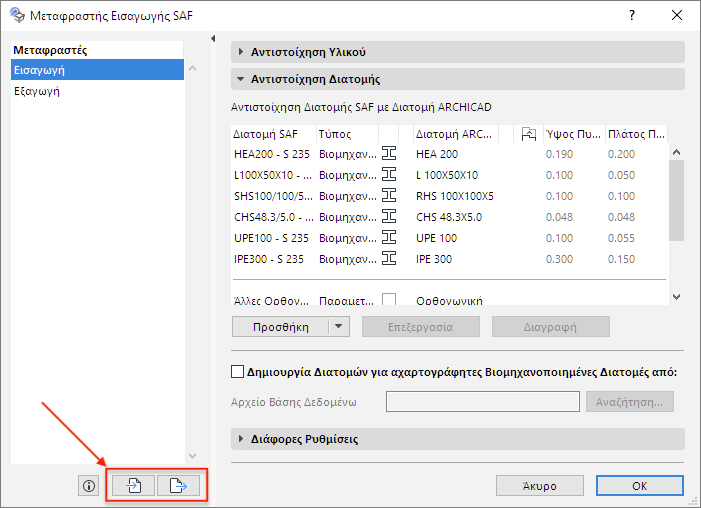
Task: Click the L 100X50X10 ARCHICAD profile cell
Action: (447, 175)
